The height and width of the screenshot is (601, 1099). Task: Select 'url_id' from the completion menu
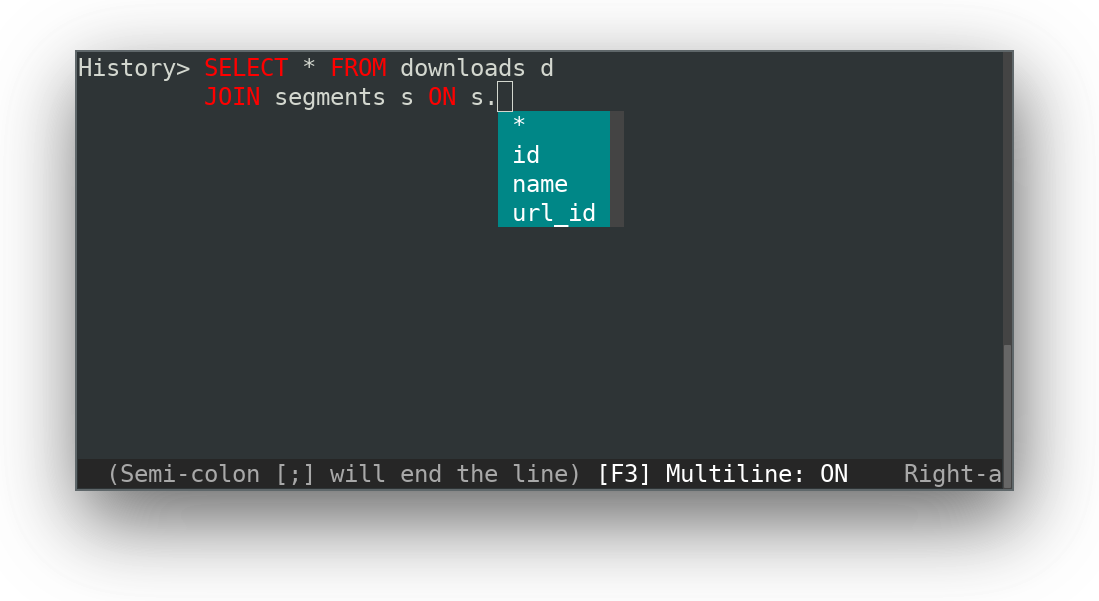(x=554, y=212)
